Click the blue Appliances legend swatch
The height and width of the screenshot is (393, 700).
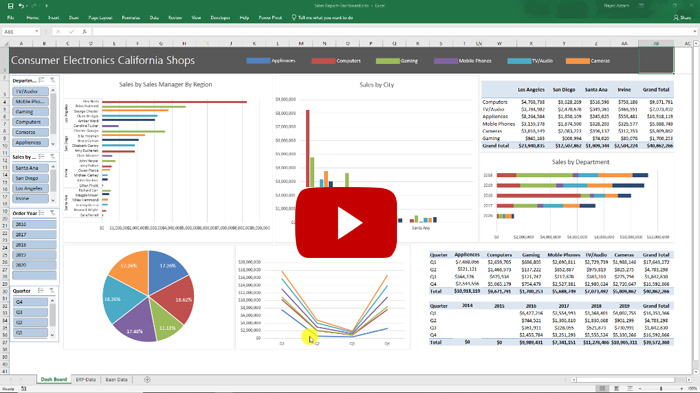click(x=258, y=61)
